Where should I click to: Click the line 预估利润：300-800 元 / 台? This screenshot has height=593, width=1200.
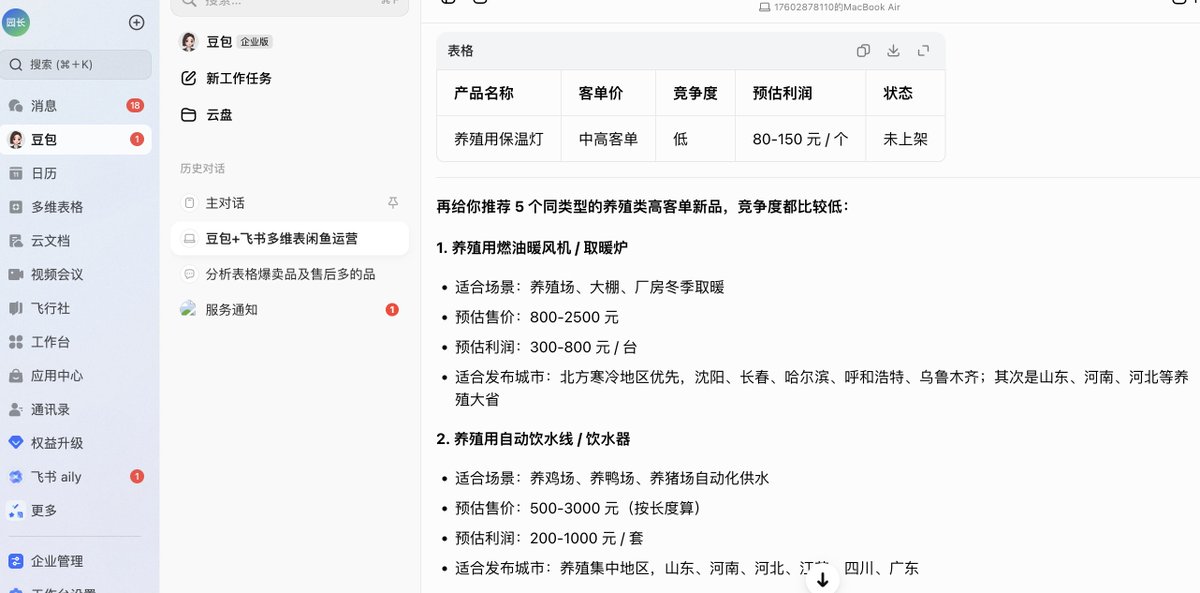[546, 347]
